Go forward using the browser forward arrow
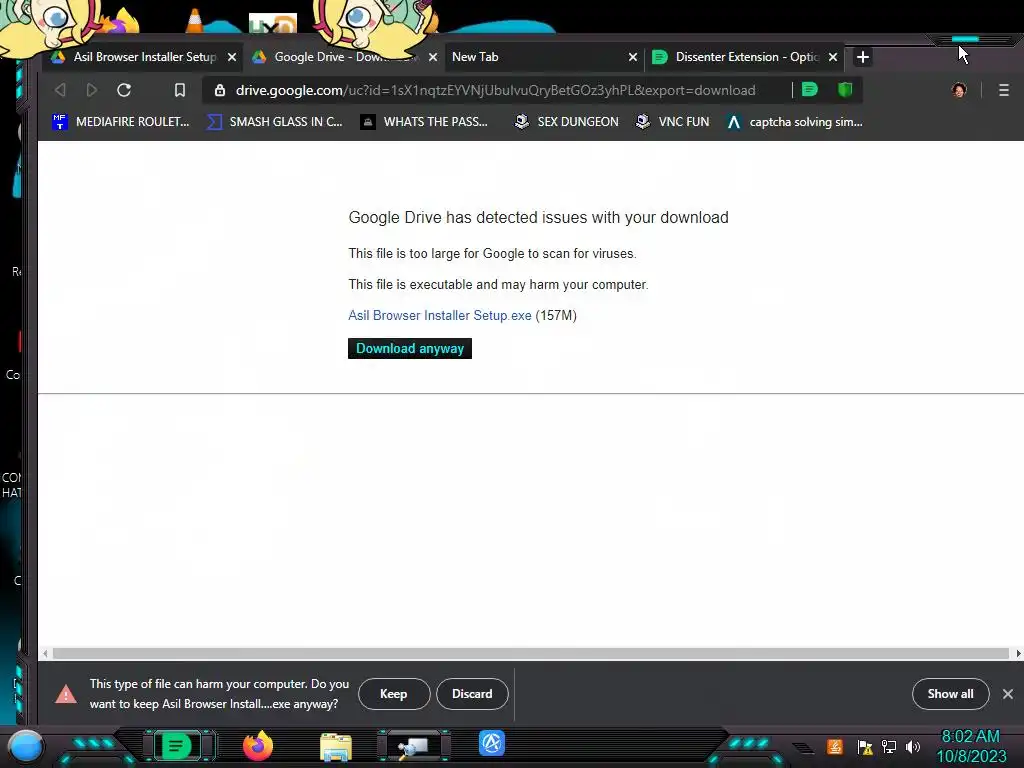This screenshot has width=1024, height=768. point(91,90)
